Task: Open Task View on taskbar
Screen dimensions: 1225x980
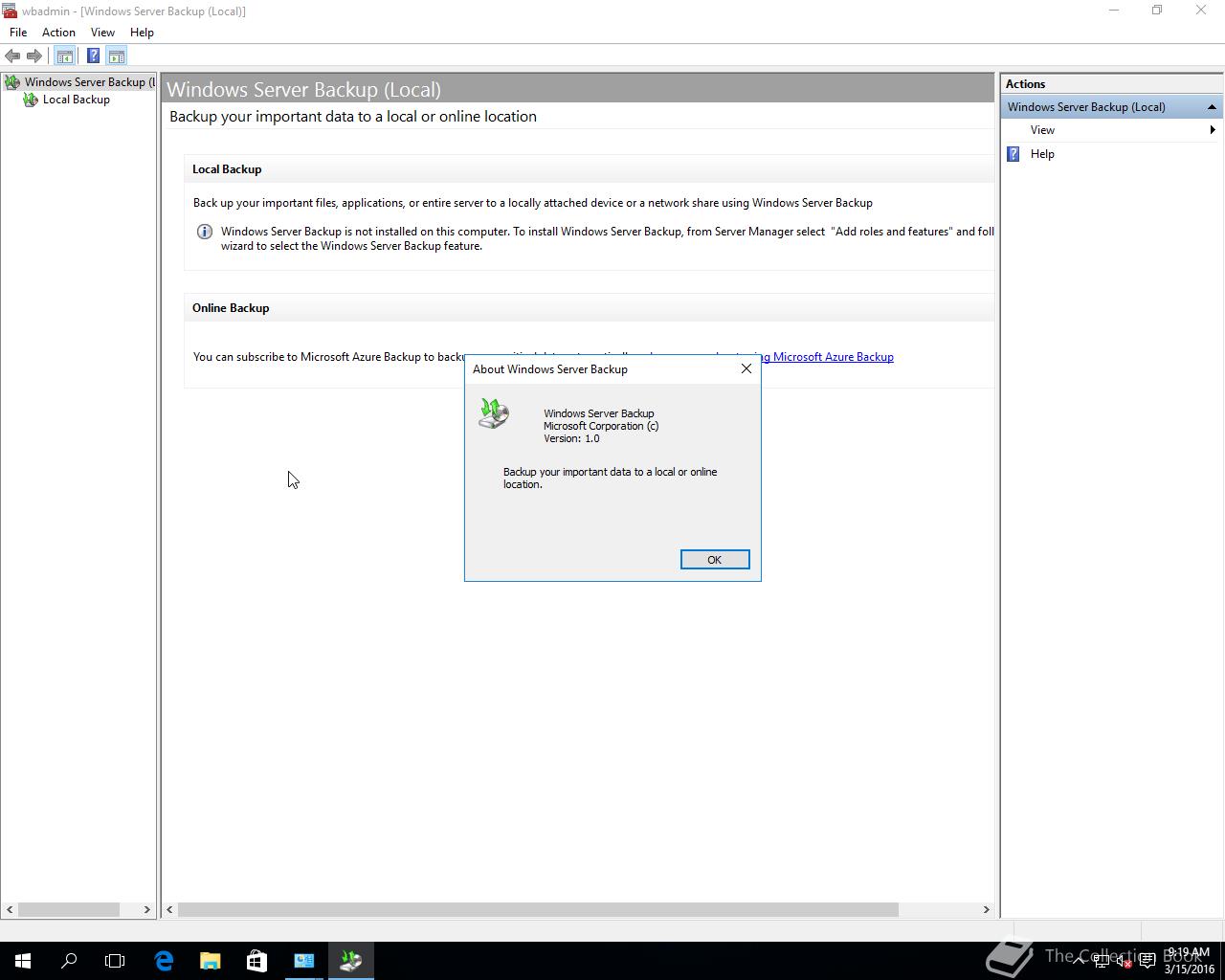Action: [115, 961]
